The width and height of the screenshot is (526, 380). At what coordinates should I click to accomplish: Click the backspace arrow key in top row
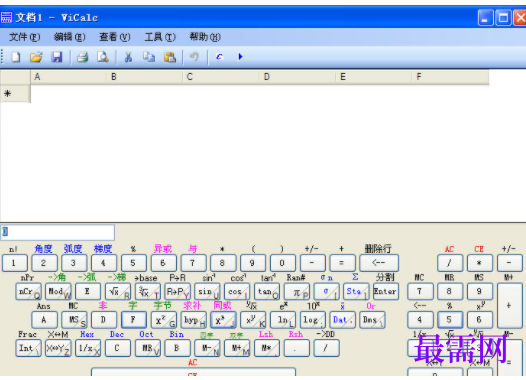[x=379, y=263]
